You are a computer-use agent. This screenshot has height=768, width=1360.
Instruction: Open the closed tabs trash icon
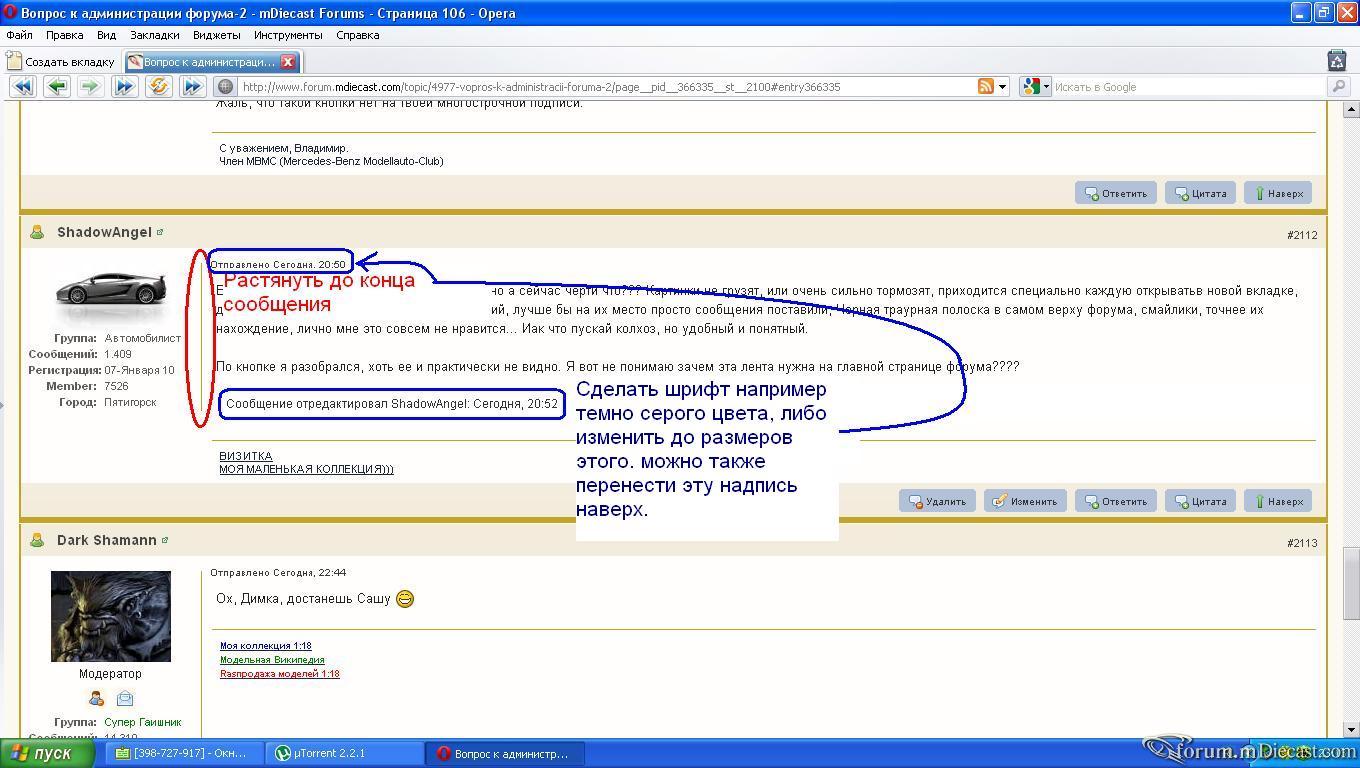(x=1337, y=61)
